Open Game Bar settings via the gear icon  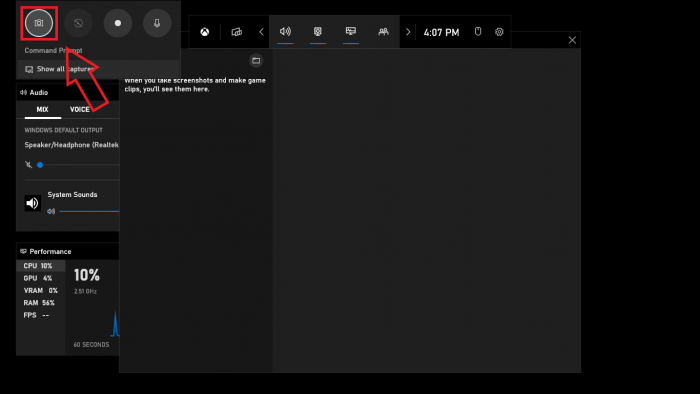click(x=499, y=32)
